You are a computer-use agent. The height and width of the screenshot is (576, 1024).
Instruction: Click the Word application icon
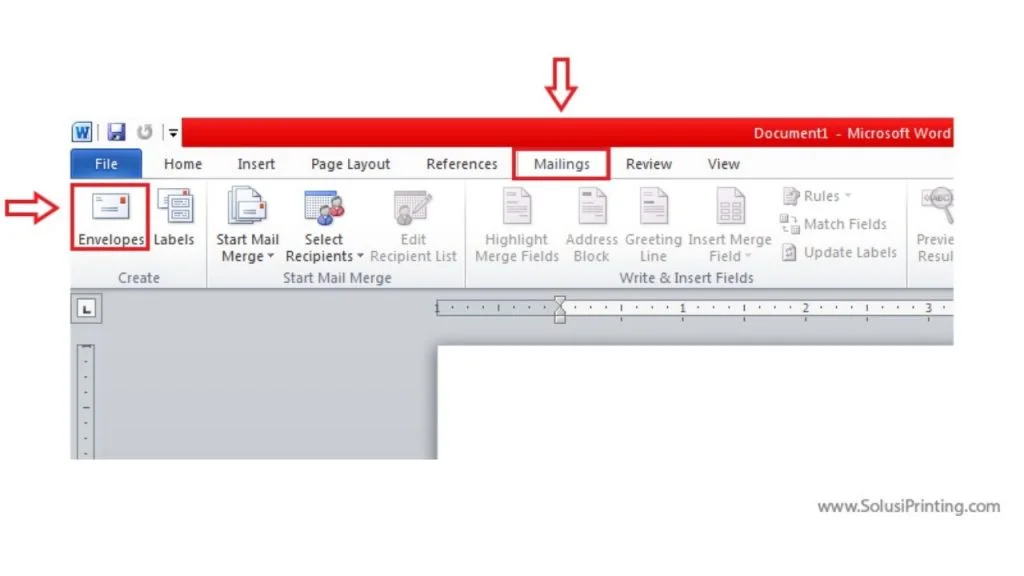point(82,133)
